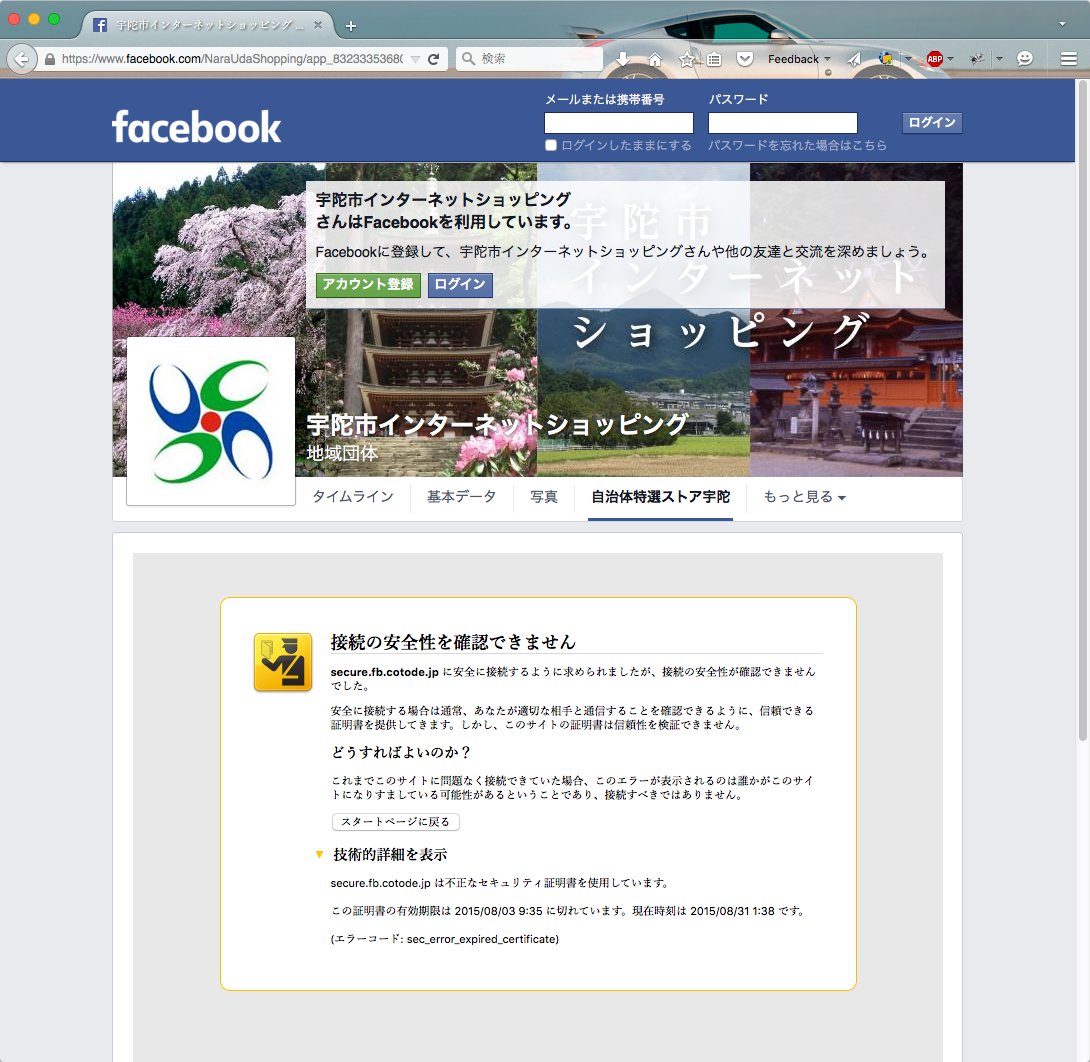1090x1062 pixels.
Task: Open the list all tabs dropdown arrow
Action: coord(1062,24)
